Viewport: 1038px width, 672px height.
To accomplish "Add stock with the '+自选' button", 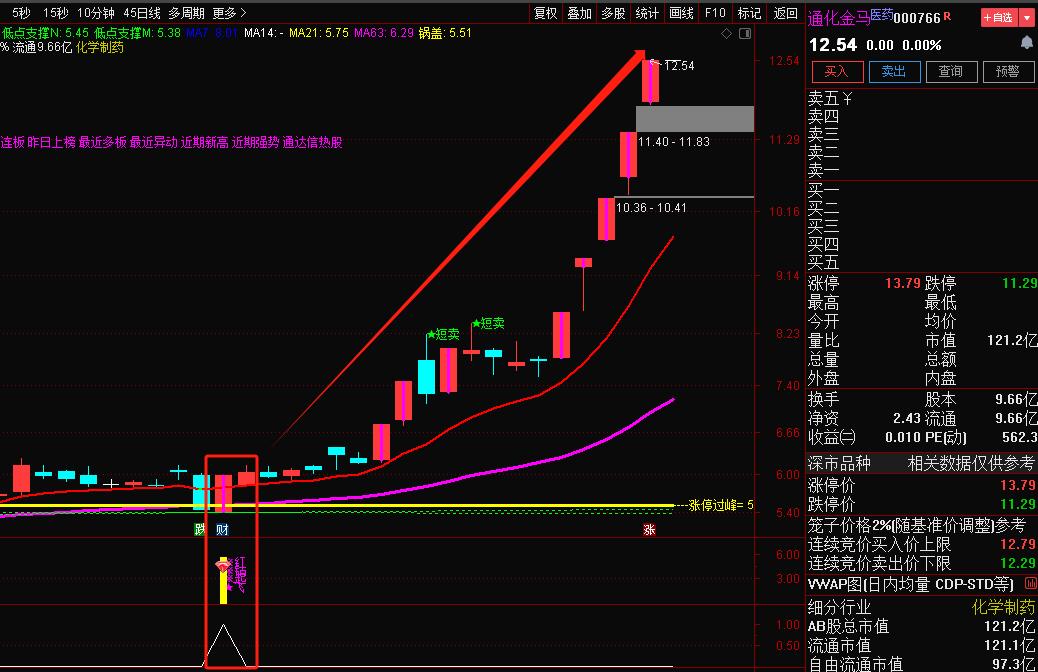I will click(x=999, y=18).
